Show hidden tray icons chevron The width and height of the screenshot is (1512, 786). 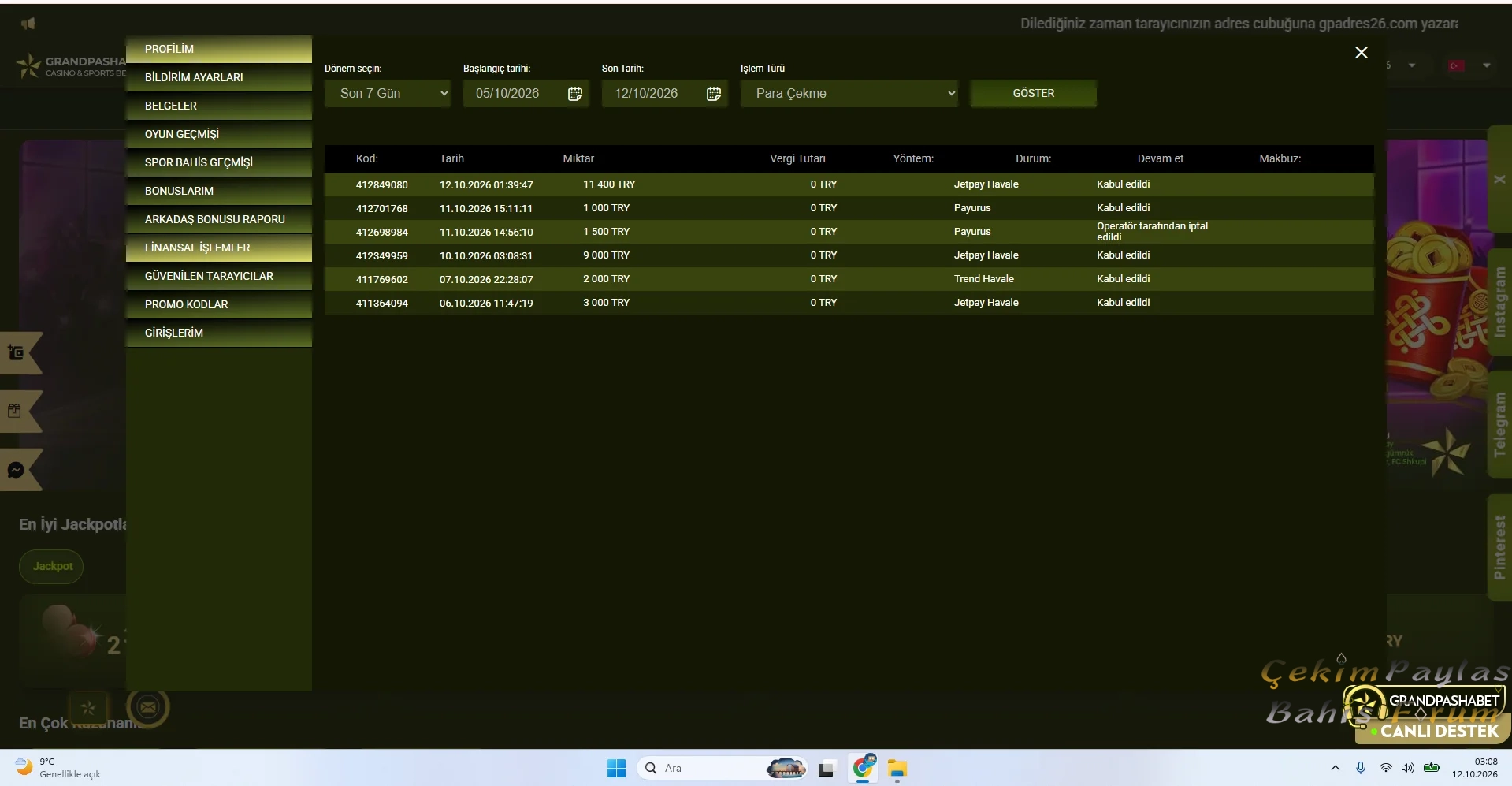[1335, 768]
